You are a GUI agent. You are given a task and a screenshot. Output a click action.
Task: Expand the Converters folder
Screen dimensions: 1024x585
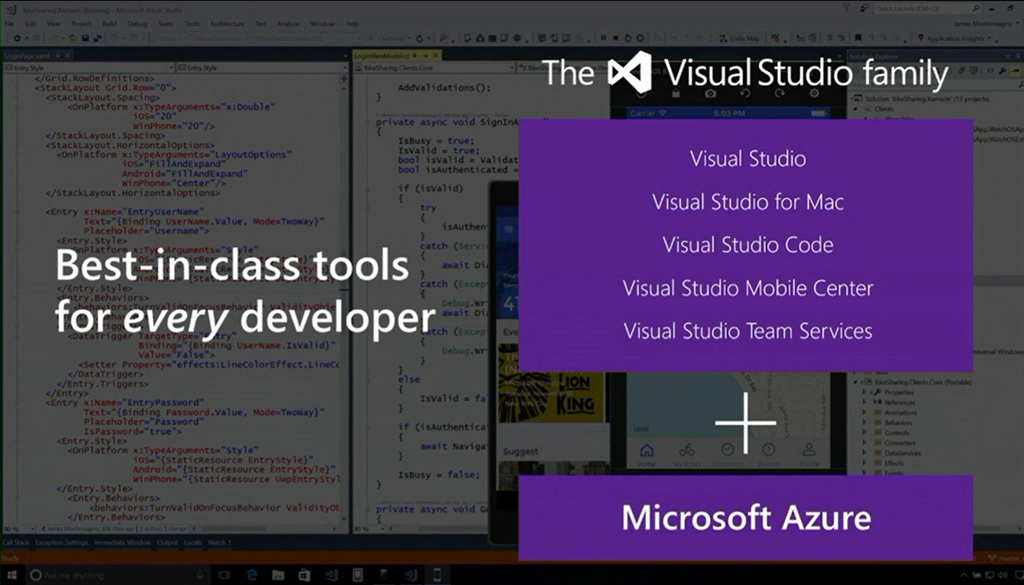click(x=865, y=443)
